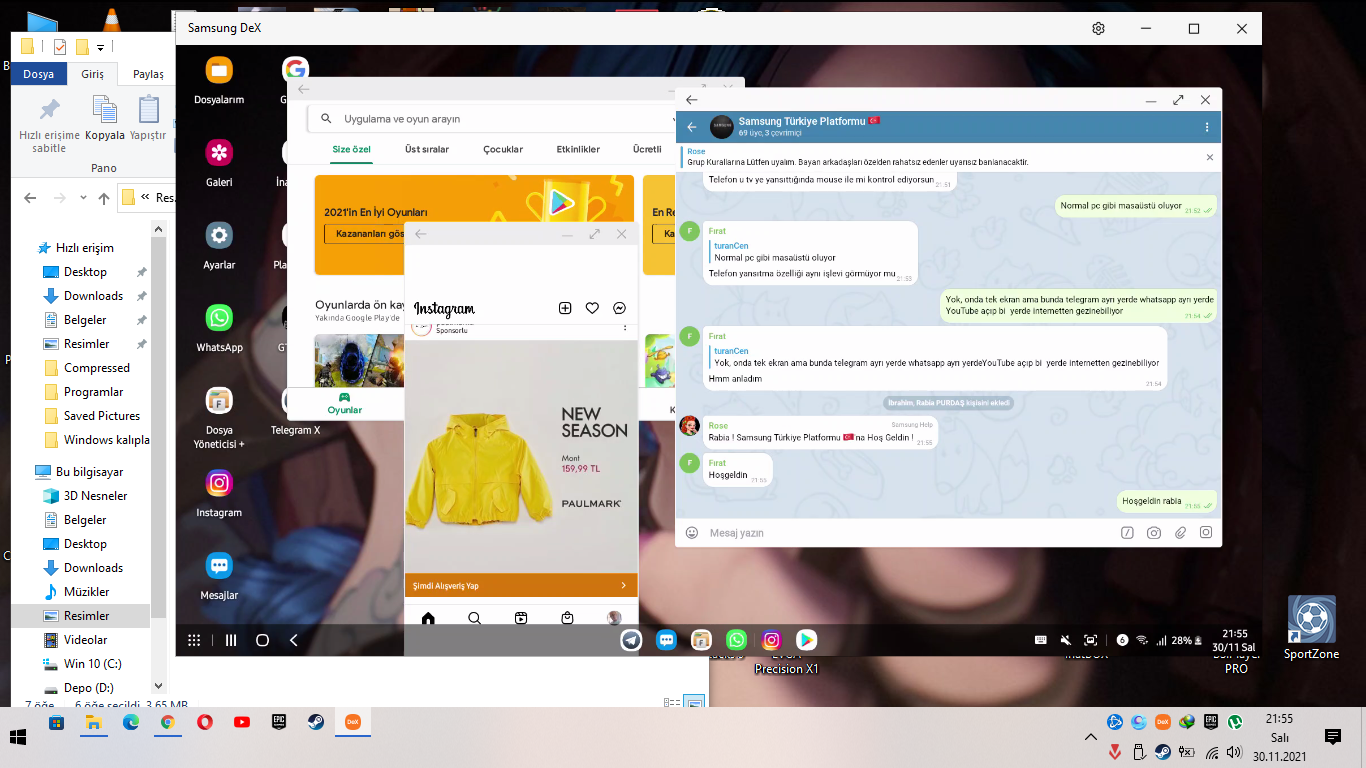Image resolution: width=1366 pixels, height=768 pixels.
Task: Click DeX back arrow navigation button
Action: [x=293, y=640]
